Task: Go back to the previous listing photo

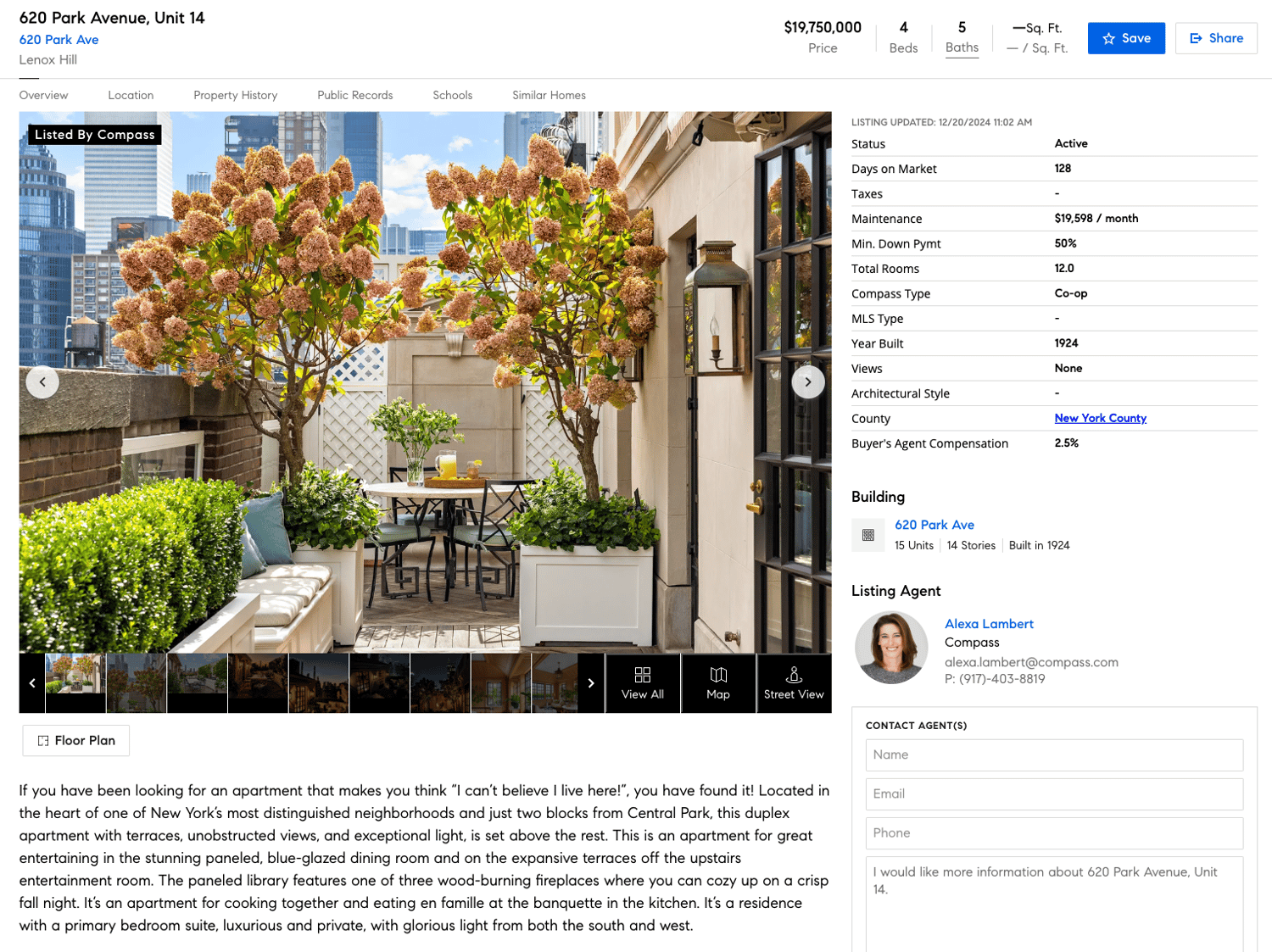Action: coord(42,381)
